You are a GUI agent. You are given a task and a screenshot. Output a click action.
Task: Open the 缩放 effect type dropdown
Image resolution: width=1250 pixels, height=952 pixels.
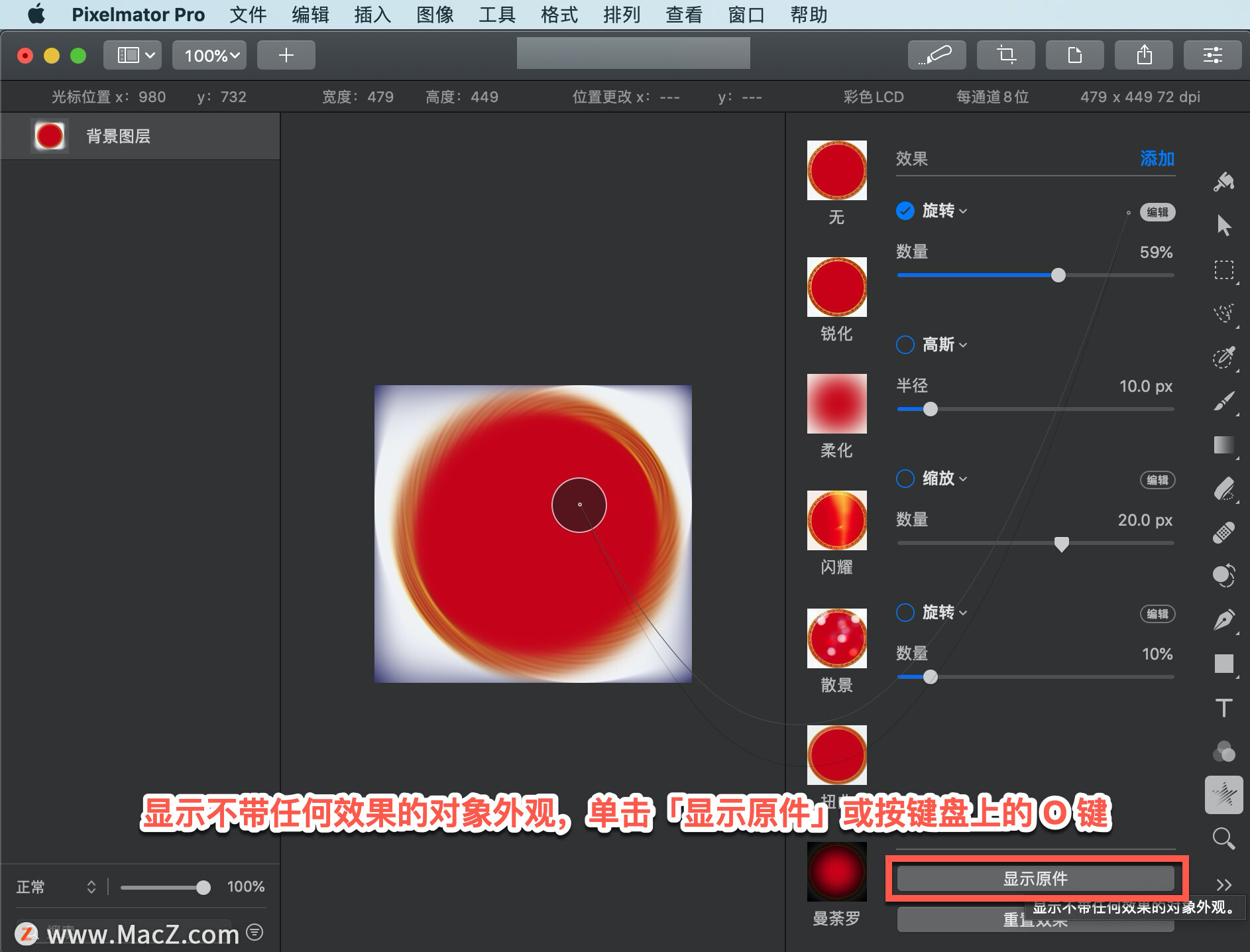[945, 479]
